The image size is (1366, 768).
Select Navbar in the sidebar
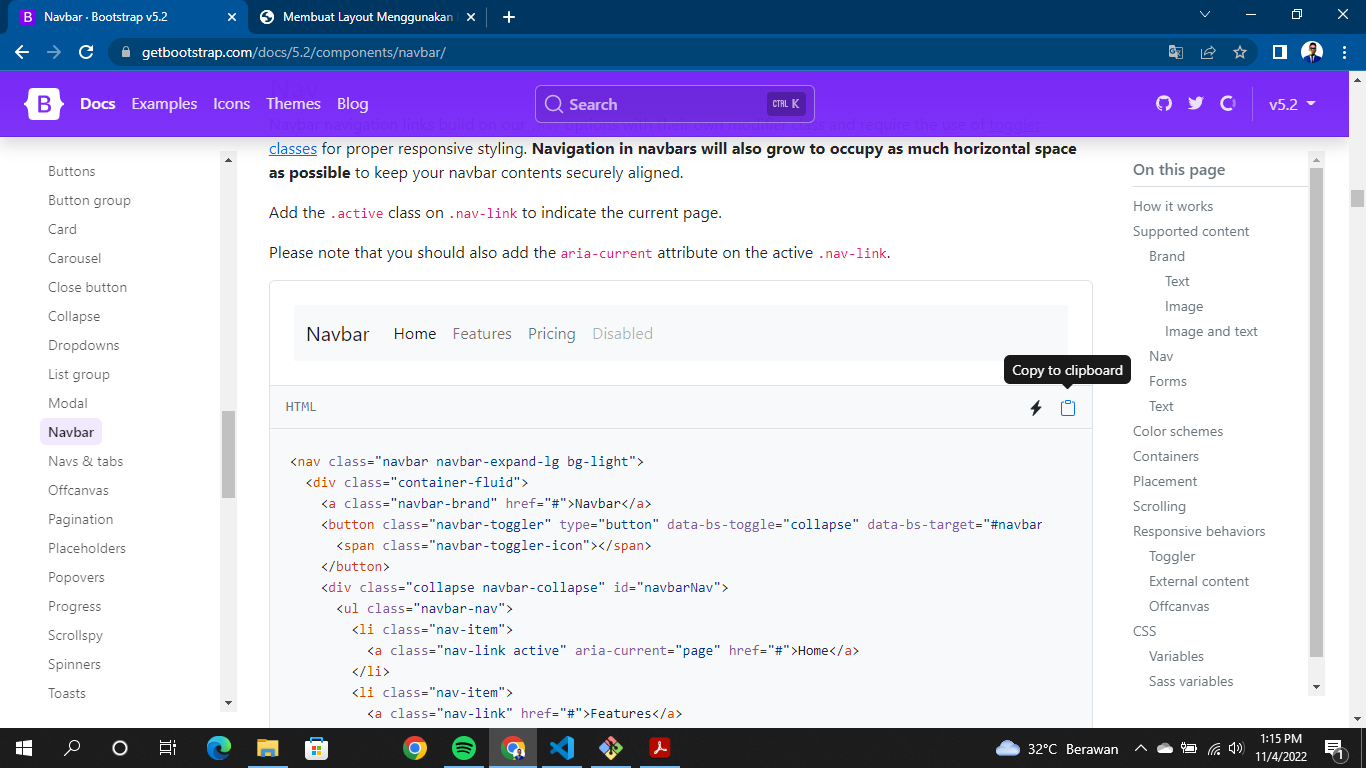(71, 432)
